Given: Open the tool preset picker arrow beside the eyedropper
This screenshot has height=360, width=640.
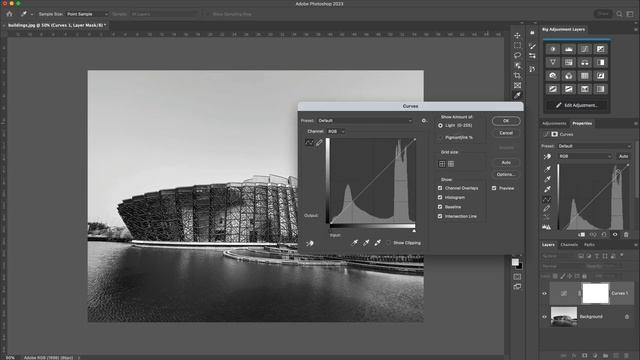Looking at the screenshot, I should click(x=32, y=14).
